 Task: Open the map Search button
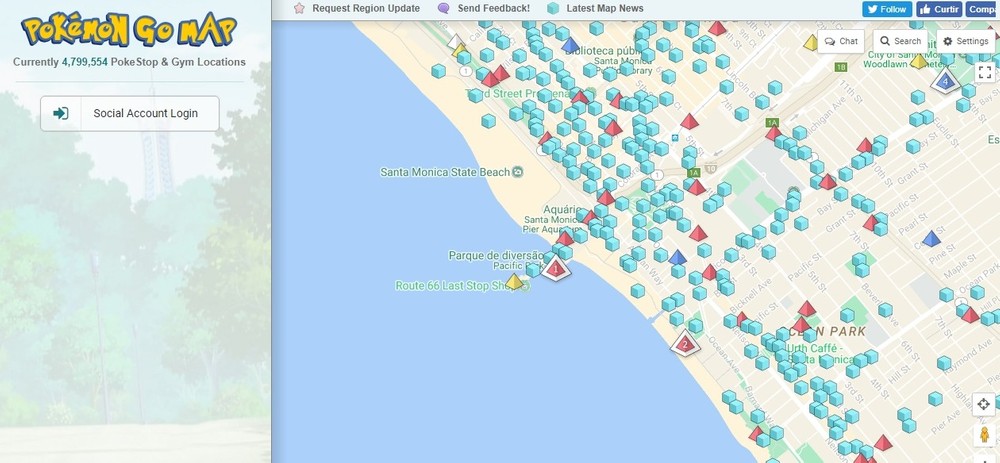(x=900, y=41)
